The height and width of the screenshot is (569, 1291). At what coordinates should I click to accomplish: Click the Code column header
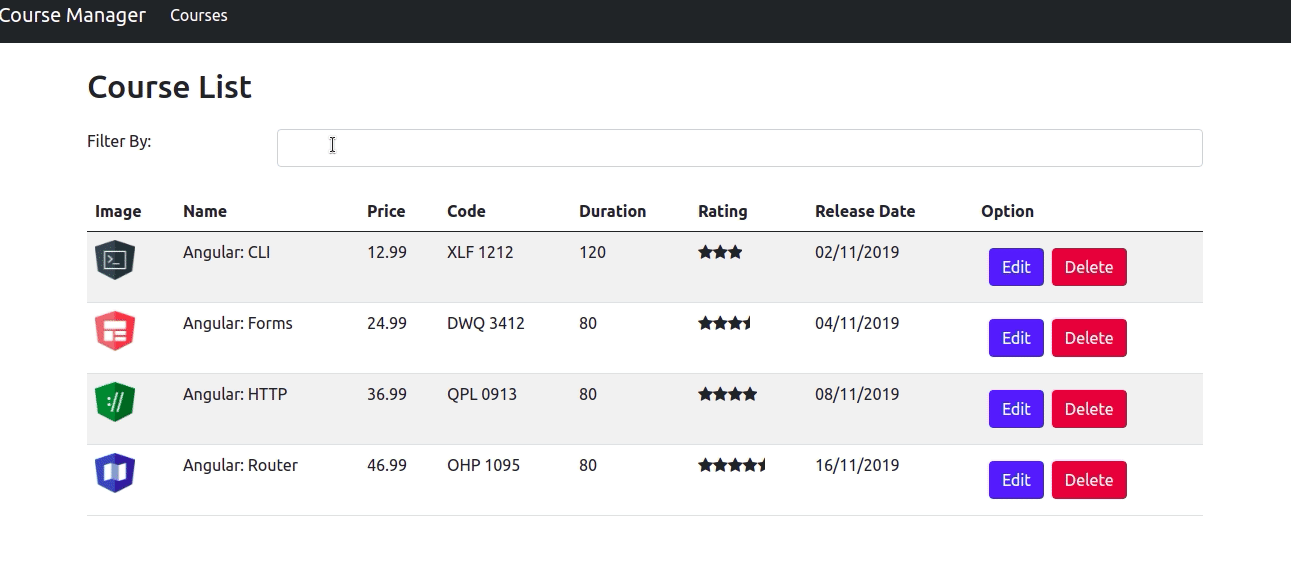point(466,211)
